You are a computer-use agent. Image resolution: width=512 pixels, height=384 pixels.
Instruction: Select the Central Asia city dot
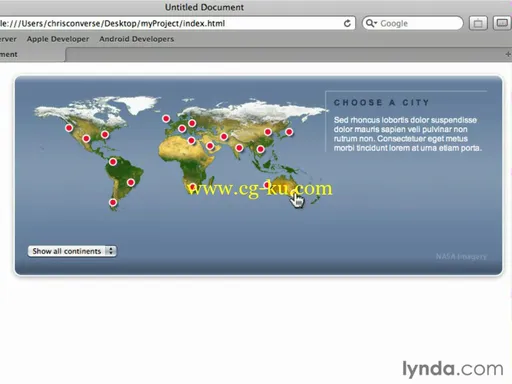(x=224, y=136)
